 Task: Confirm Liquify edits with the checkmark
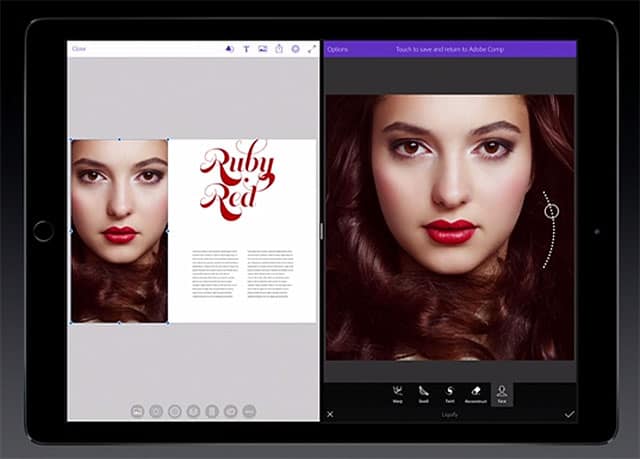tap(569, 414)
